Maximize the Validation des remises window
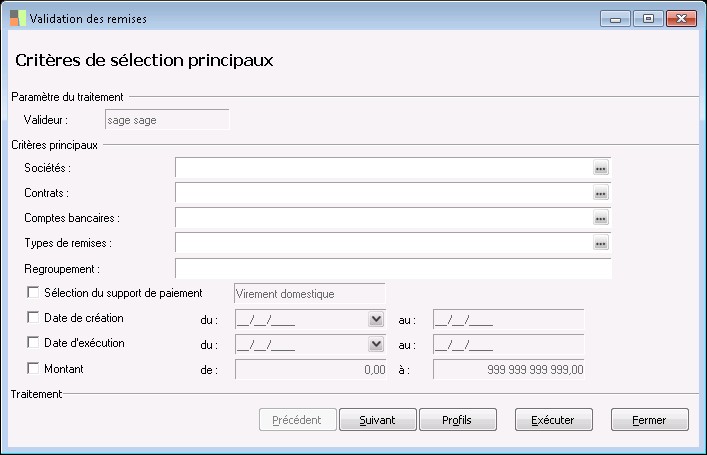The width and height of the screenshot is (707, 455). pyautogui.click(x=648, y=18)
